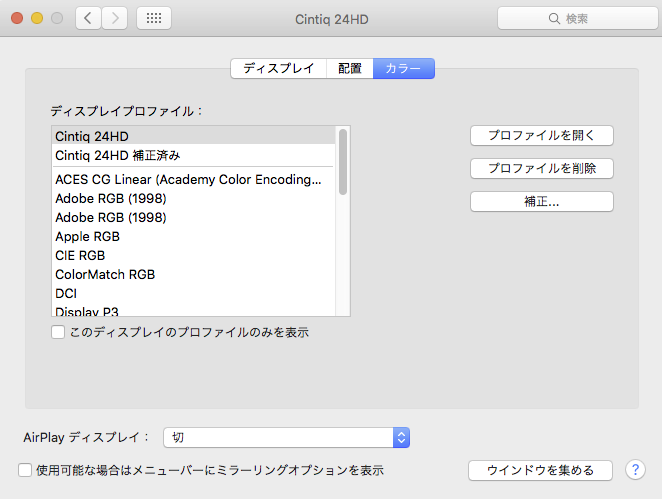Click the プロファイルを削除 button
The width and height of the screenshot is (662, 499).
pos(541,168)
